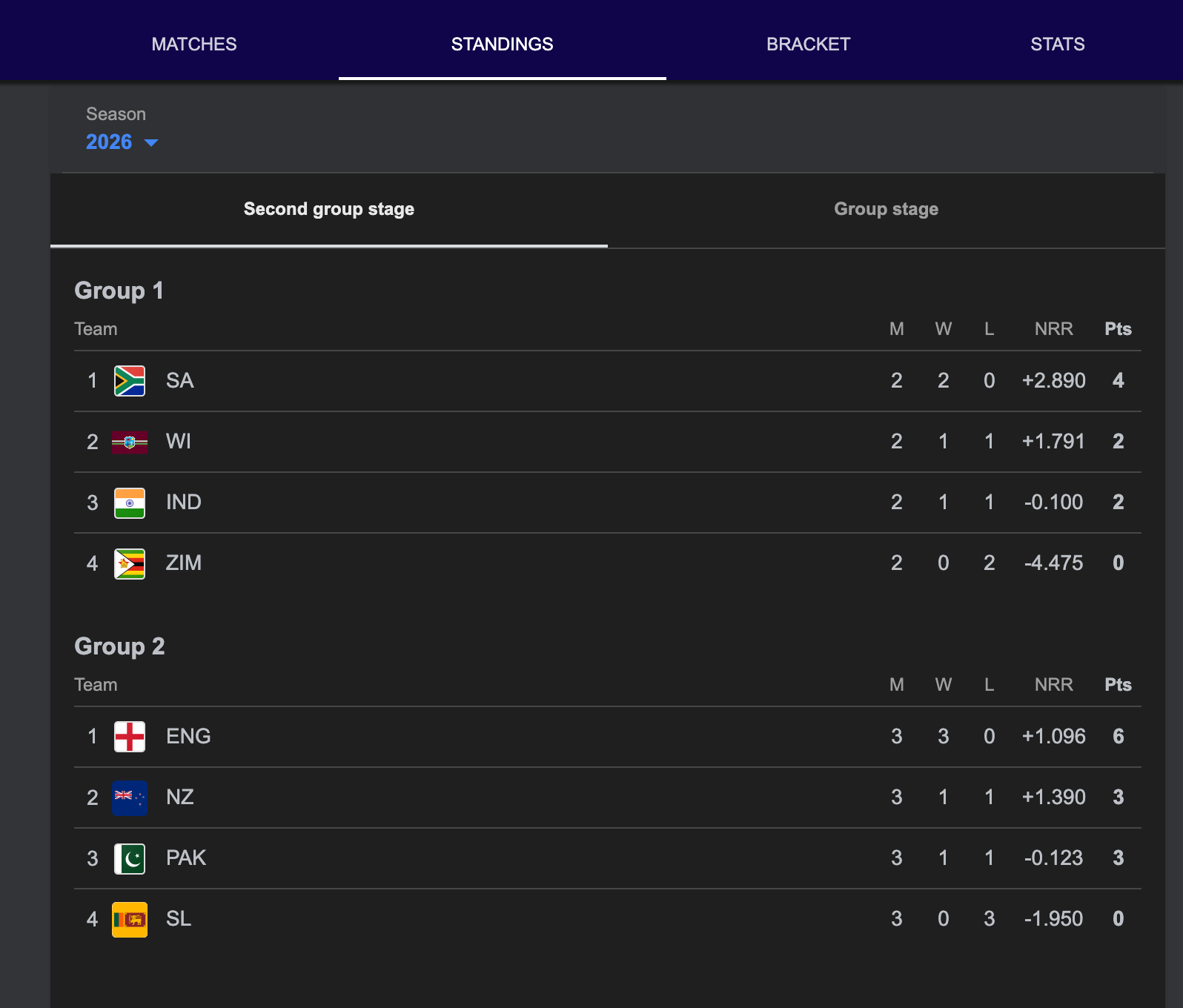The width and height of the screenshot is (1183, 1008).
Task: Click the West Indies flag icon
Action: pos(130,441)
